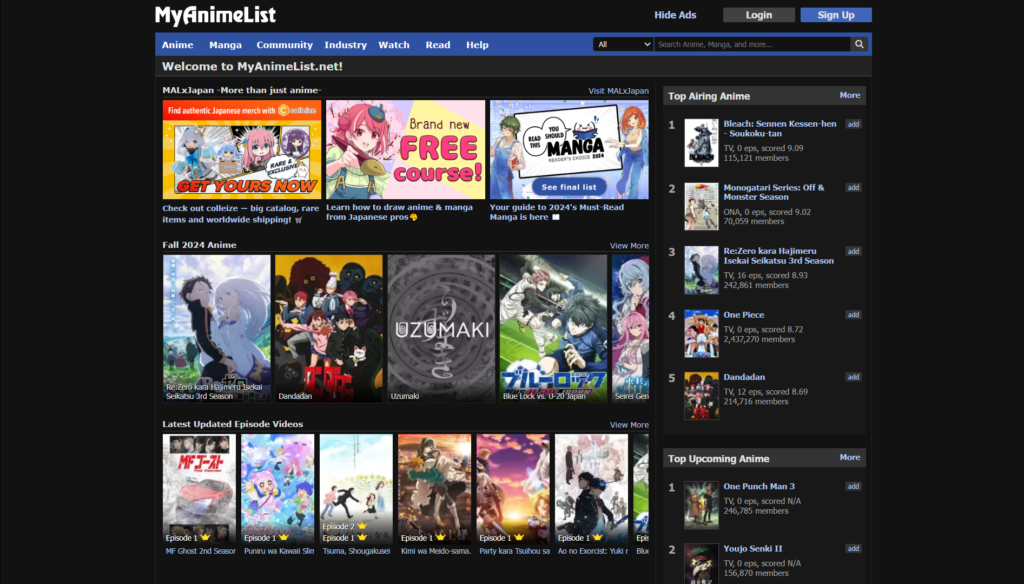Click the Login button
This screenshot has height=584, width=1024.
pyautogui.click(x=759, y=15)
